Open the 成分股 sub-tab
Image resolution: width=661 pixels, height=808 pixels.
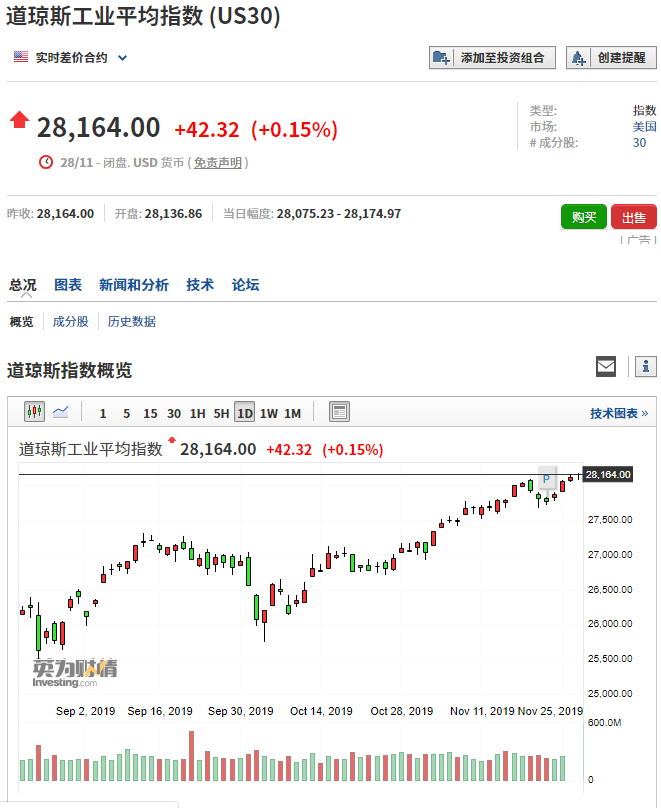tap(71, 322)
